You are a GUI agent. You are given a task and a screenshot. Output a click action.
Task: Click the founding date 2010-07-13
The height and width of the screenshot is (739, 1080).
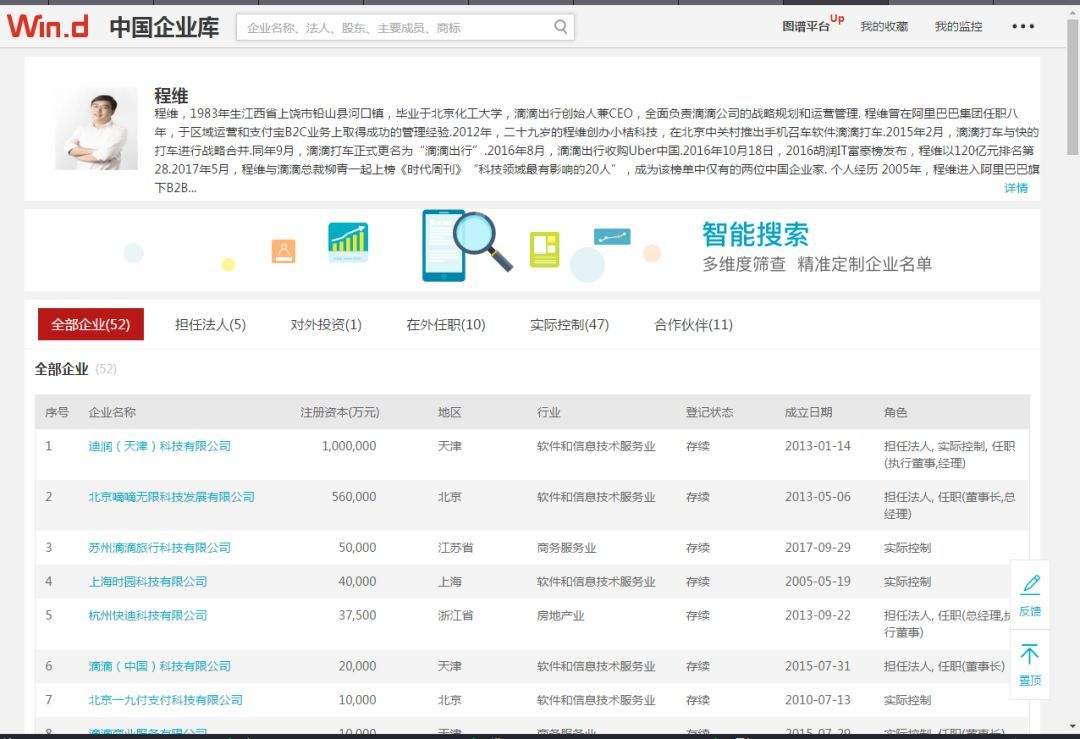pyautogui.click(x=818, y=700)
